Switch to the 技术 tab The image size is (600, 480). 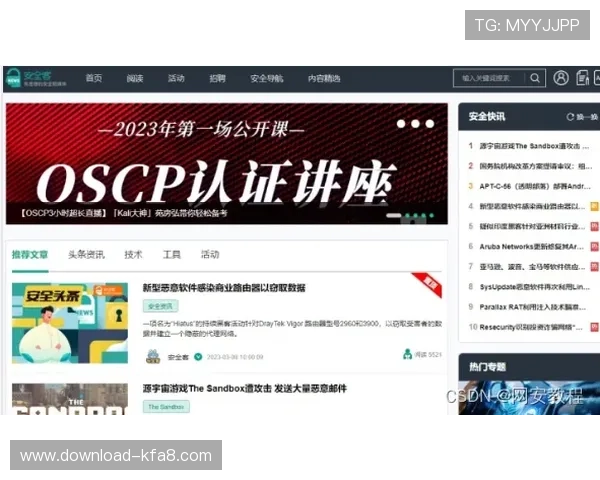[x=133, y=255]
